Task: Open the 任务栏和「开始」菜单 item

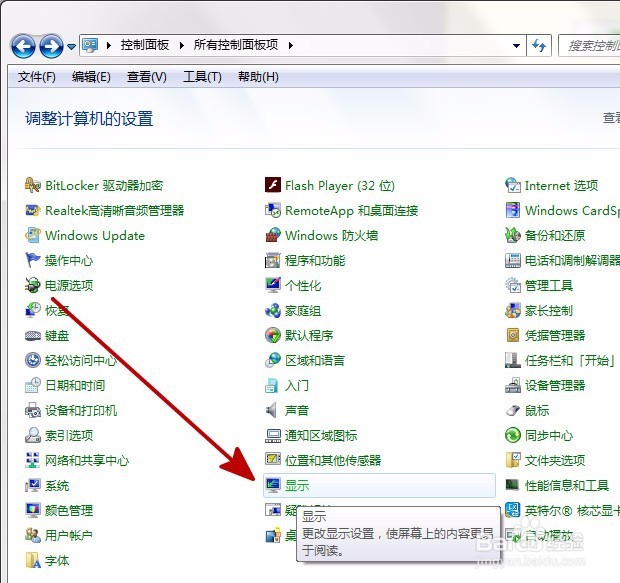Action: (562, 360)
